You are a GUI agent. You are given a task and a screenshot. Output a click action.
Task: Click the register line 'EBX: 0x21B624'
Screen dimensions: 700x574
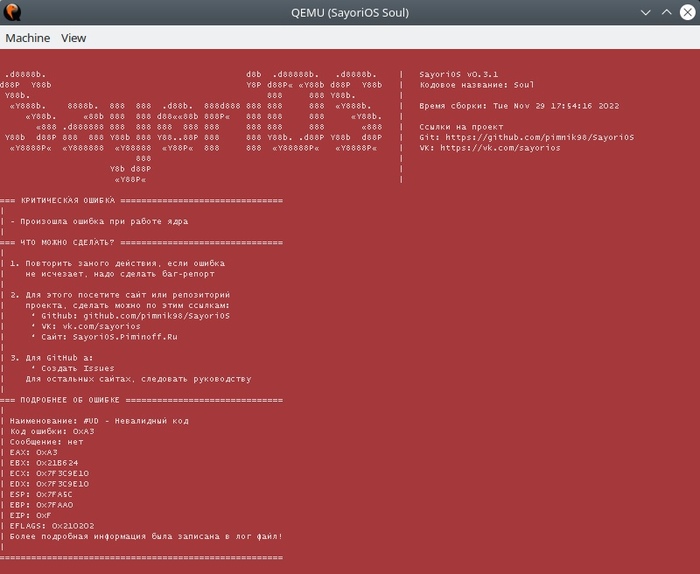(x=44, y=463)
